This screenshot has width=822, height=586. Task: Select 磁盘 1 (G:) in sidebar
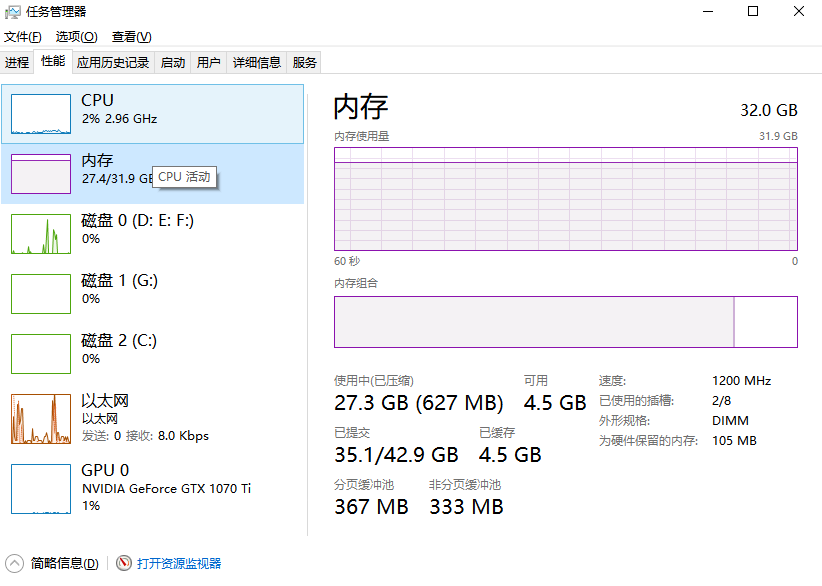41,294
